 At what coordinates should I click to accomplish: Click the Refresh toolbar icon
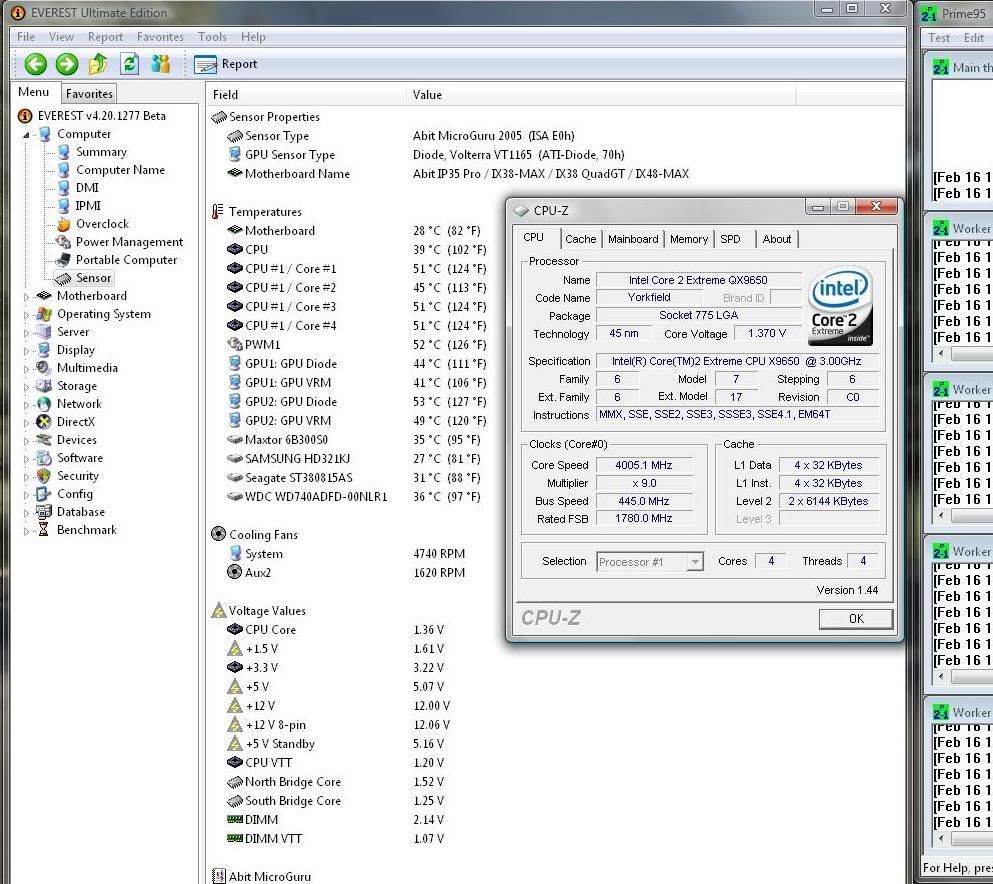129,64
